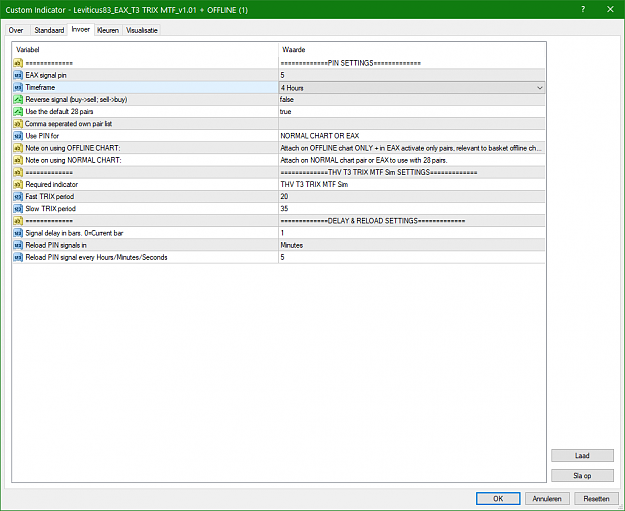This screenshot has width=625, height=511.
Task: Select the Reload PIN signals in Minutes value
Action: pyautogui.click(x=412, y=245)
